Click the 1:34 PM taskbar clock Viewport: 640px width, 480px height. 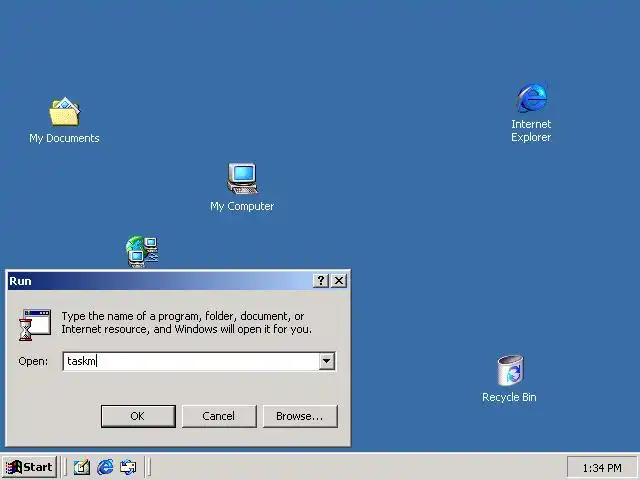[602, 468]
